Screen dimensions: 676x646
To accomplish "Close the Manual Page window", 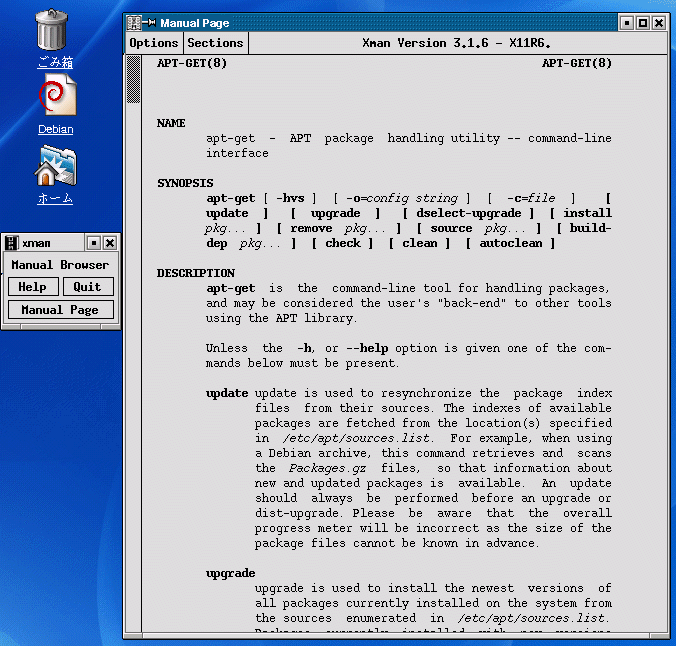I will pyautogui.click(x=659, y=23).
